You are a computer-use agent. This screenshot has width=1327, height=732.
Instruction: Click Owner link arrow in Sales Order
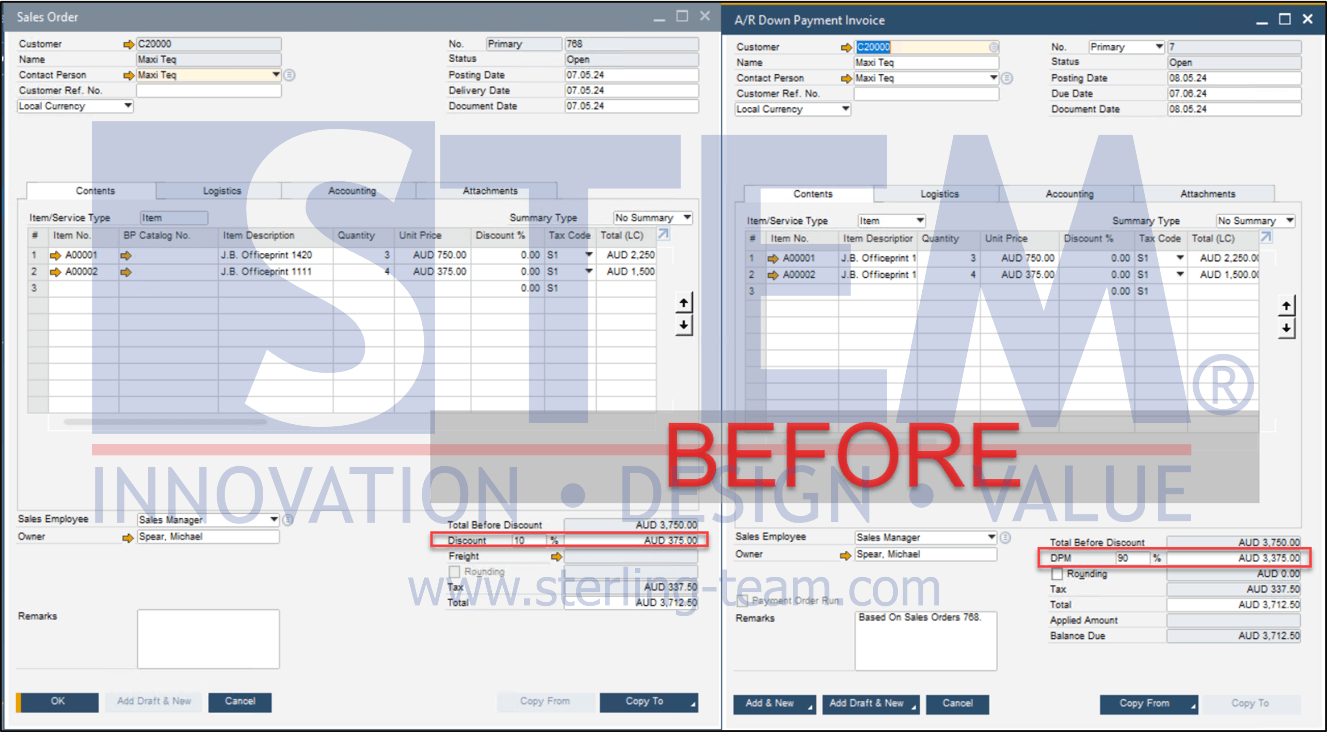click(128, 537)
